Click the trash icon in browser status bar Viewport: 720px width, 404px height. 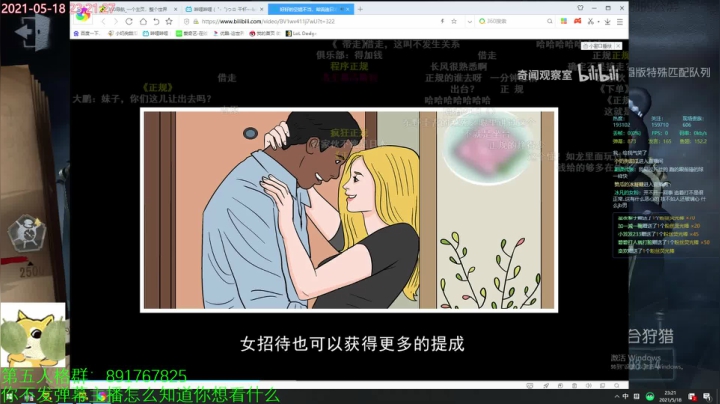point(574,386)
